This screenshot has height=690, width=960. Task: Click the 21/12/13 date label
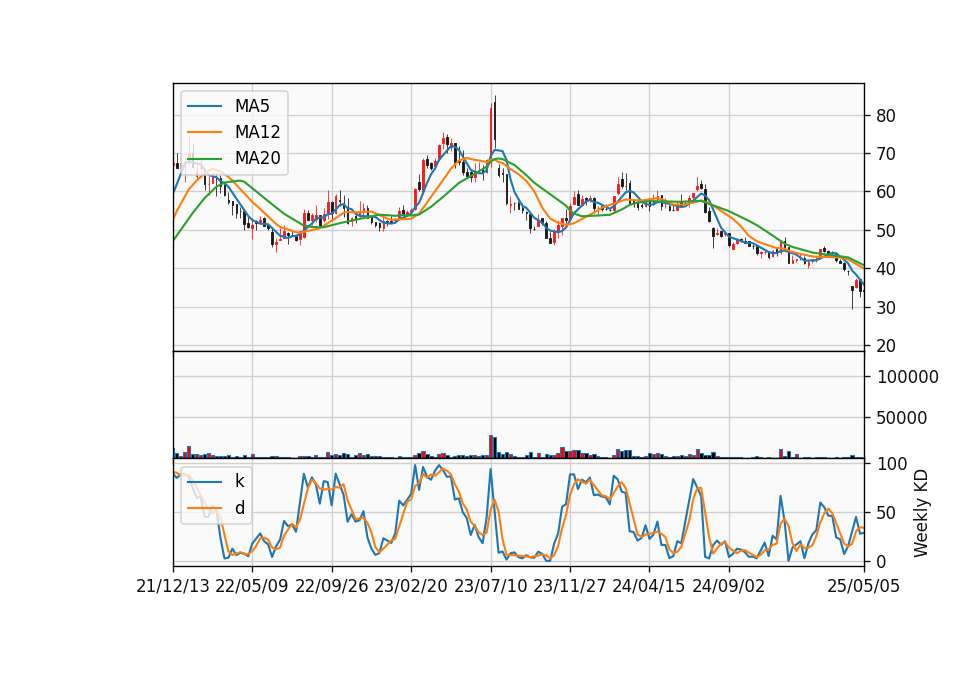(173, 587)
